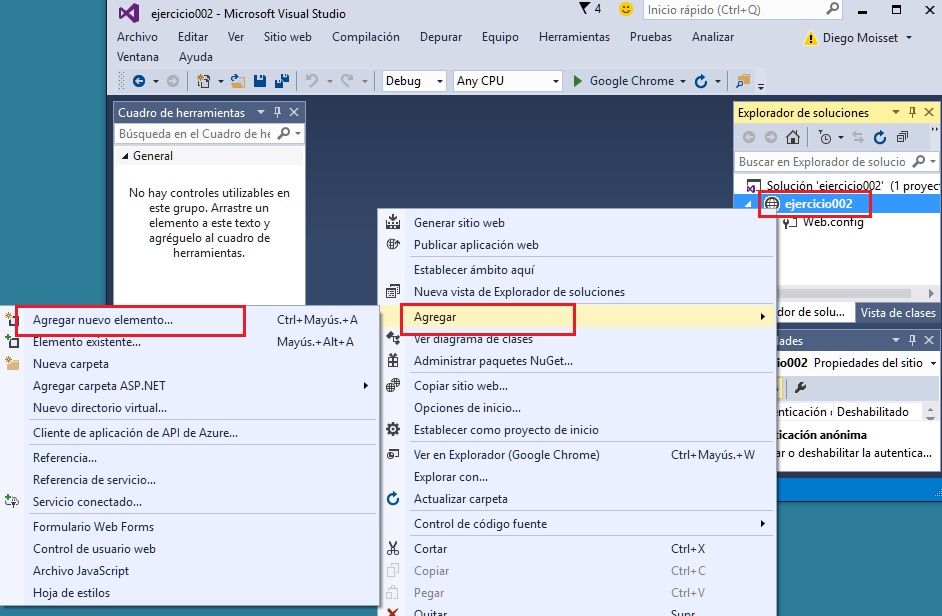Click the pending changes filter clock icon
Viewport: 942px width, 616px height.
tap(825, 138)
